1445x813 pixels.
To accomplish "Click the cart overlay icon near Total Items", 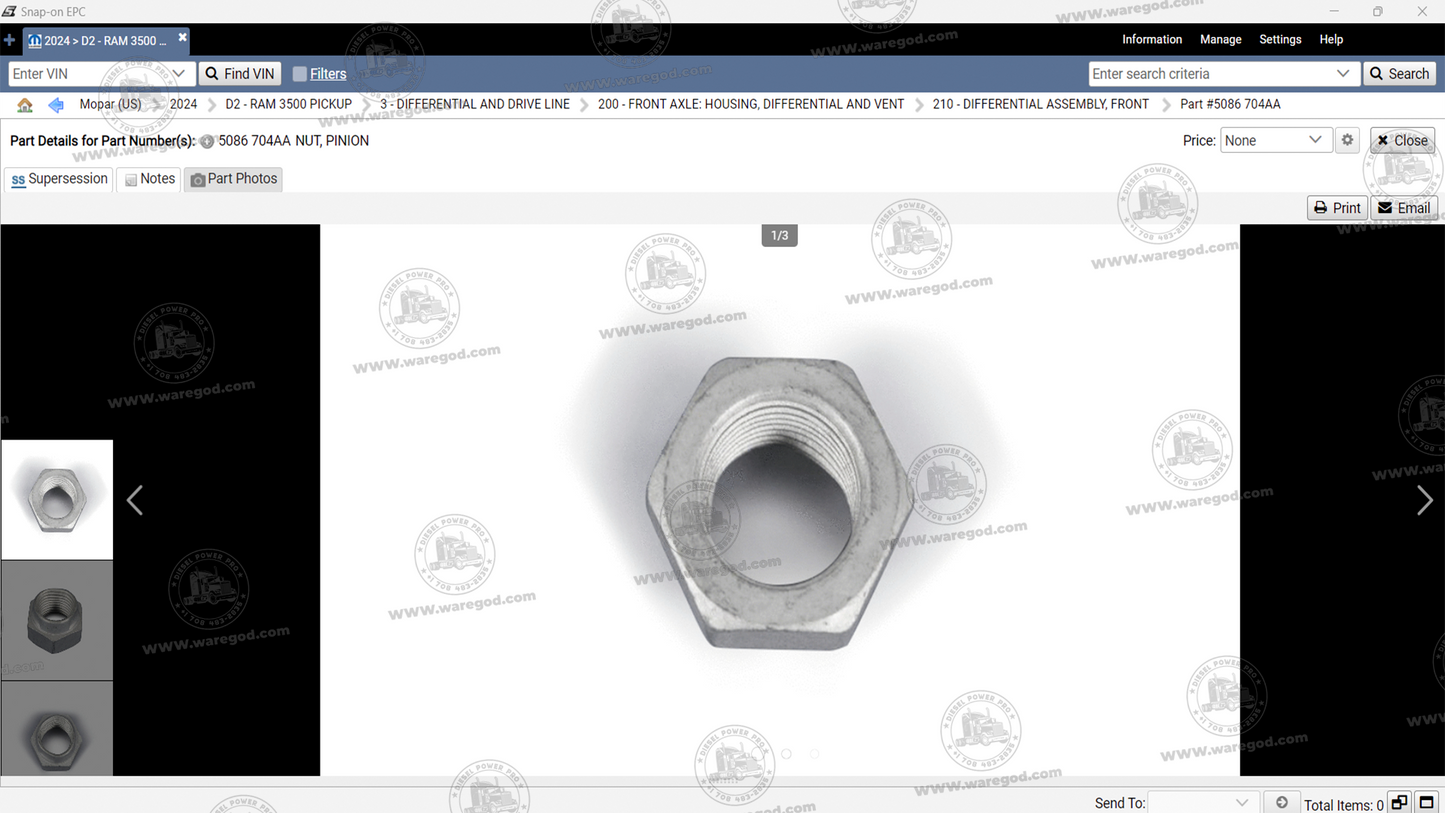I will click(1399, 802).
